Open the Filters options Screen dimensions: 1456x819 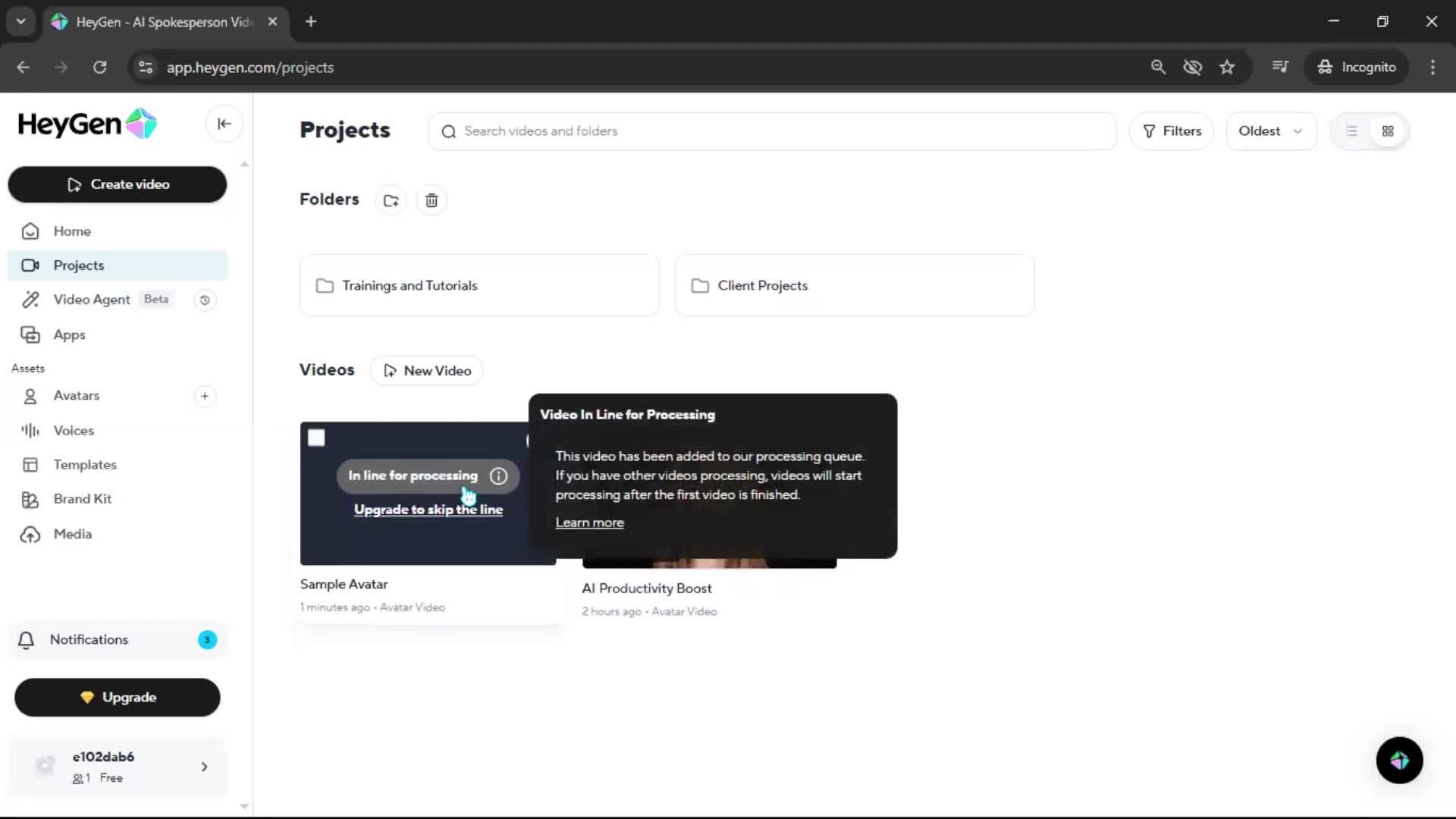(1172, 131)
